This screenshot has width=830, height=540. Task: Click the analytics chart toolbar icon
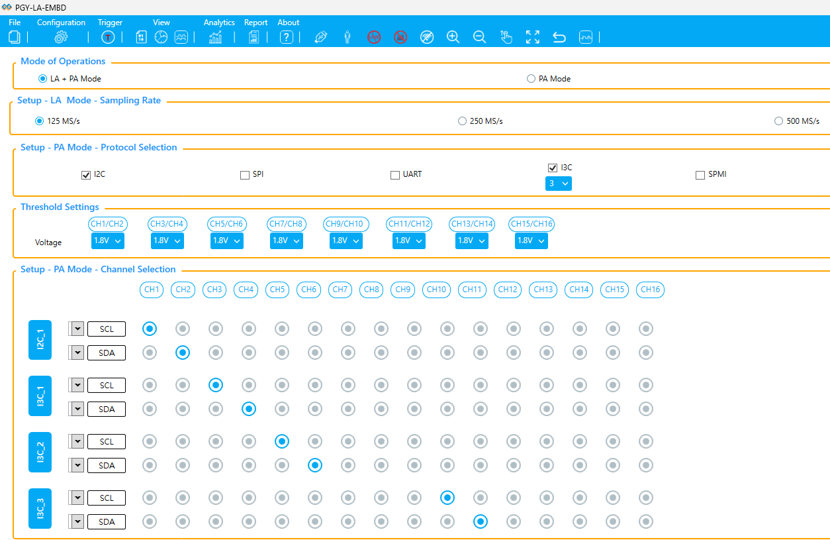click(215, 37)
